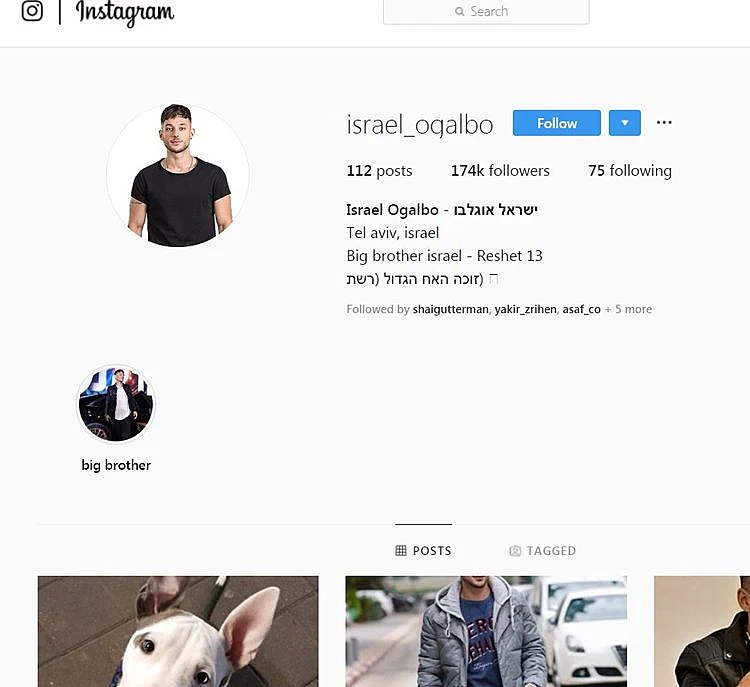The width and height of the screenshot is (750, 687).
Task: Click the tagged photo icon beside TAGGED
Action: click(515, 551)
